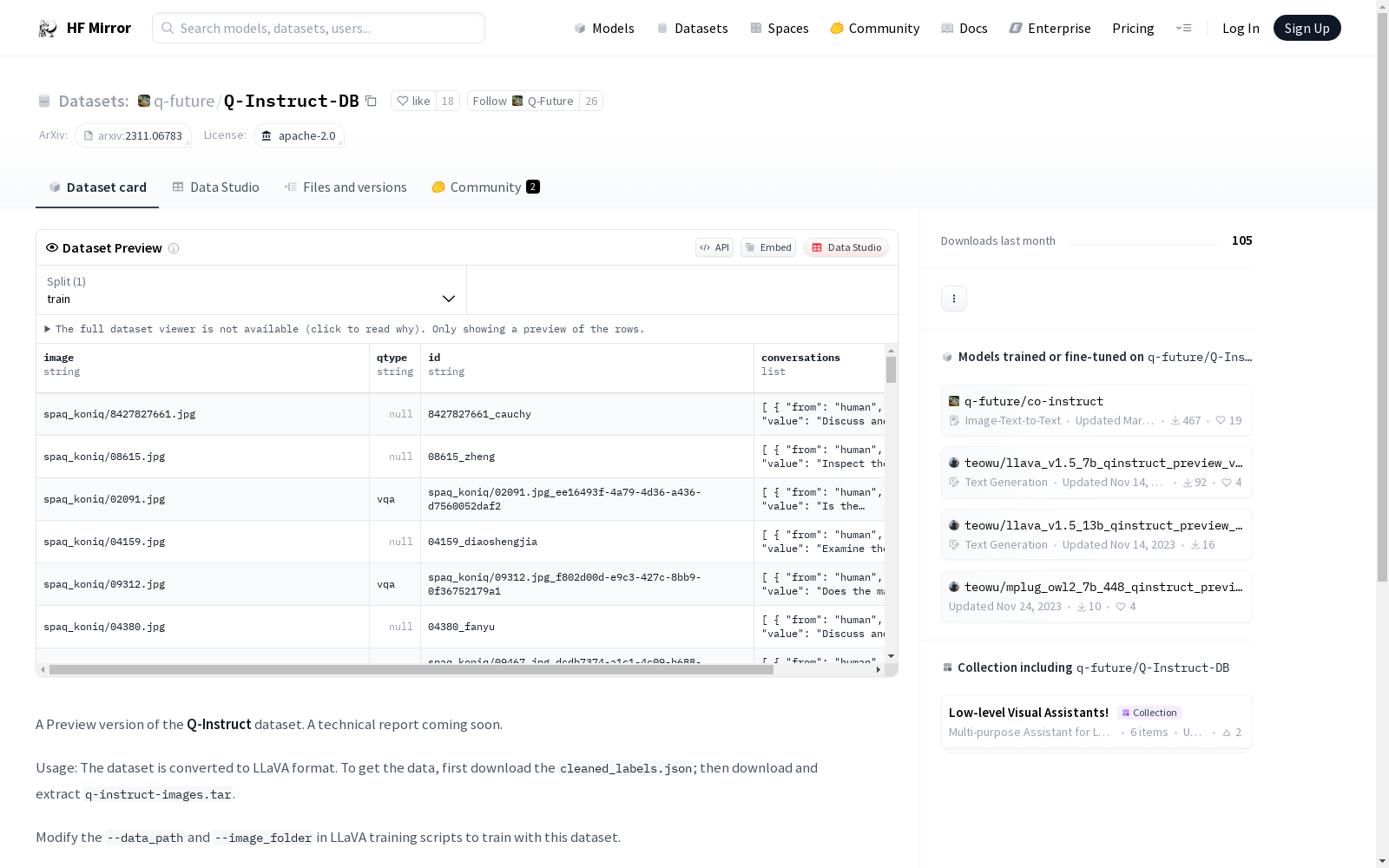Open the Q-Future organization avatar by dataset title
Screen dimensions: 1389x868
click(144, 101)
